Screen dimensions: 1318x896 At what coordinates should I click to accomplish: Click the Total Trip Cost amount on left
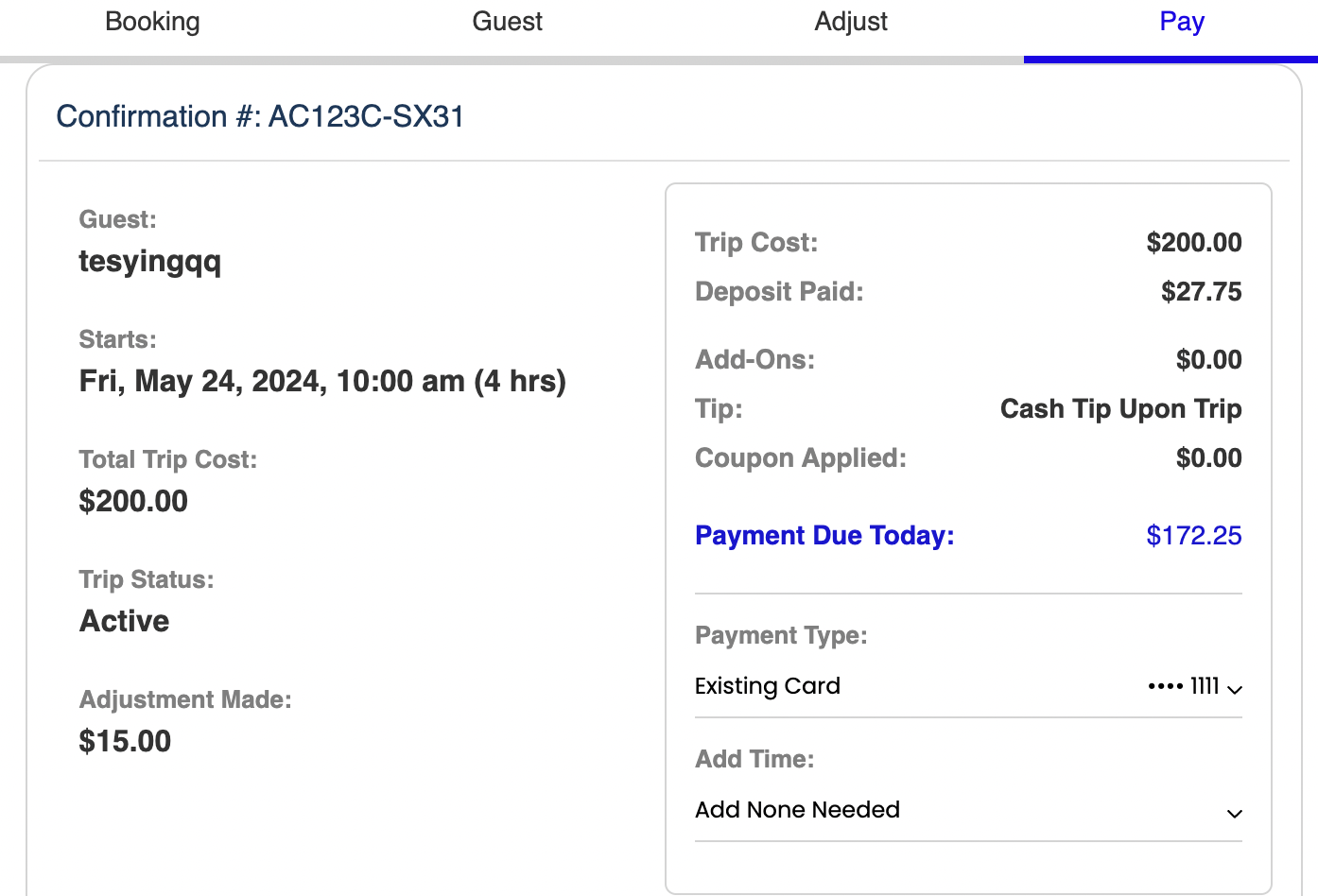[x=133, y=501]
